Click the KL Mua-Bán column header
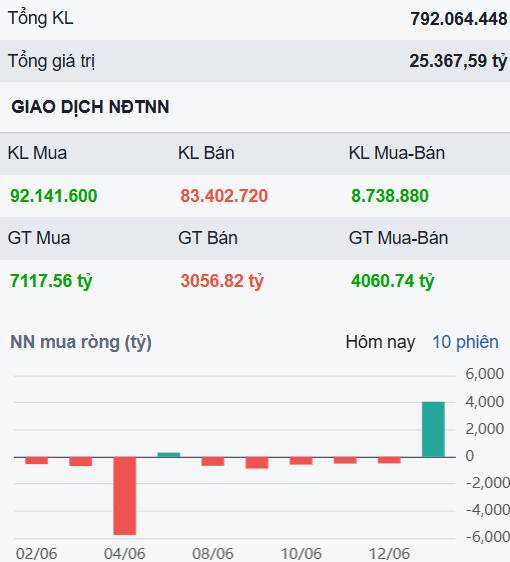This screenshot has height=562, width=510. click(397, 153)
